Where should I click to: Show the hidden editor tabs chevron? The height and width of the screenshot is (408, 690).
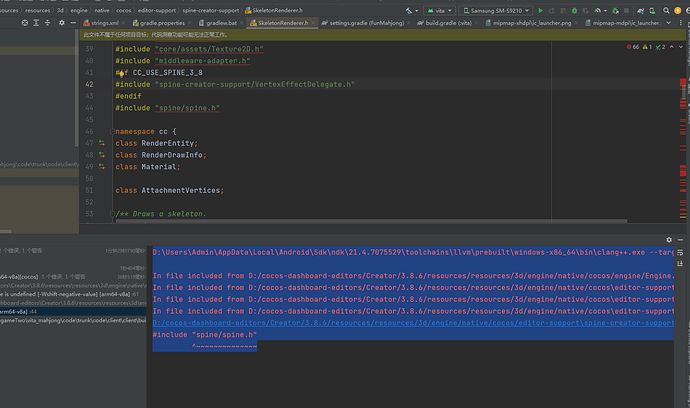(669, 23)
